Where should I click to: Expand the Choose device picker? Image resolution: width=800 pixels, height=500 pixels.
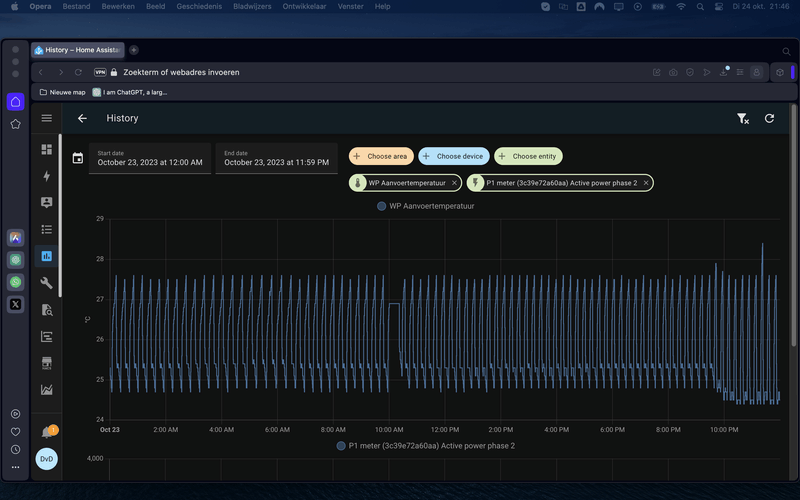453,156
